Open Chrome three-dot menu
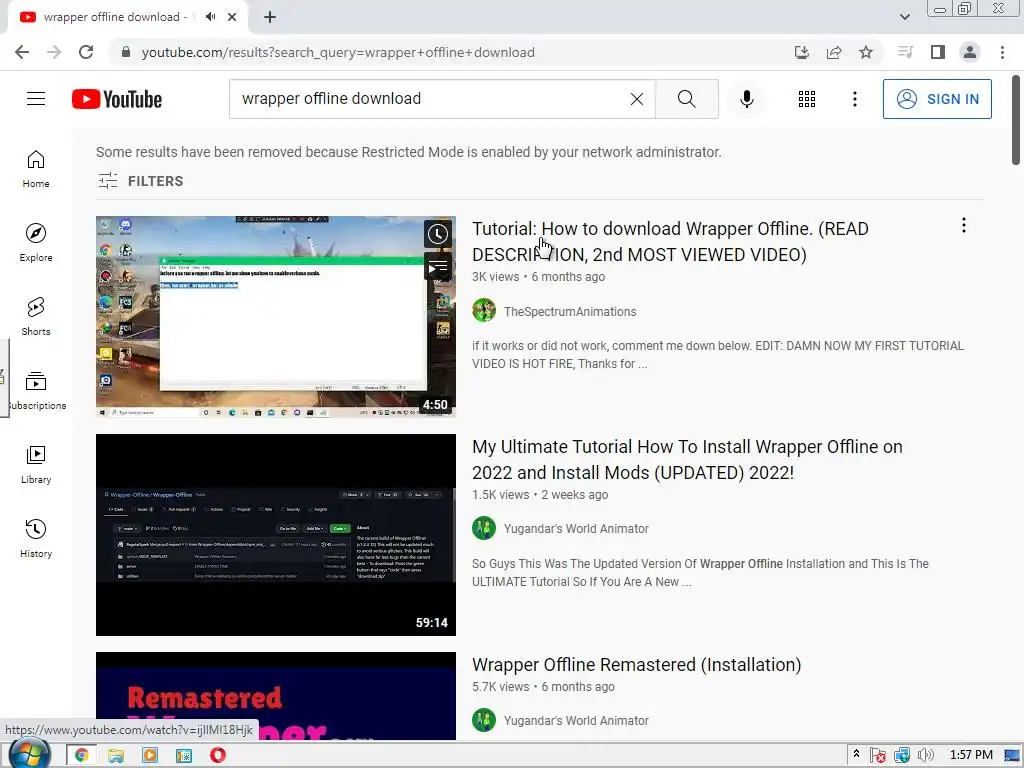The image size is (1024, 768). click(x=1002, y=52)
